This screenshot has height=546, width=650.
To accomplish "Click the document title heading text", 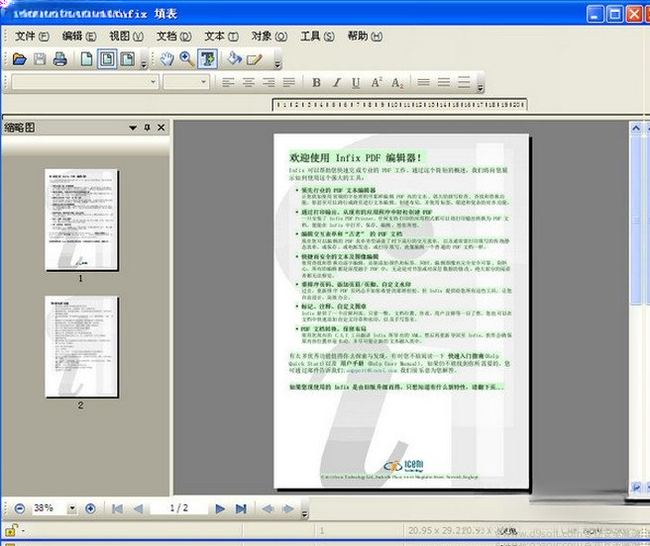I will [356, 158].
